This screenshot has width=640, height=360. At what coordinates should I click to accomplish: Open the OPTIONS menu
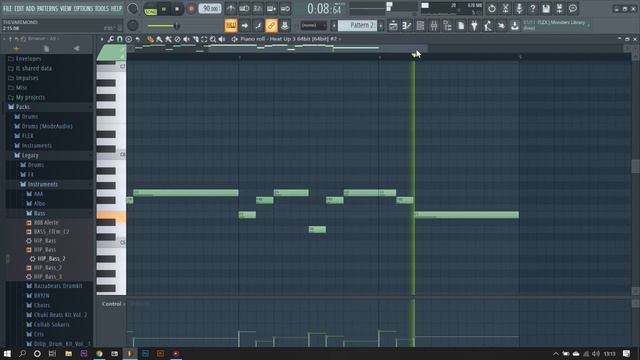[x=83, y=9]
